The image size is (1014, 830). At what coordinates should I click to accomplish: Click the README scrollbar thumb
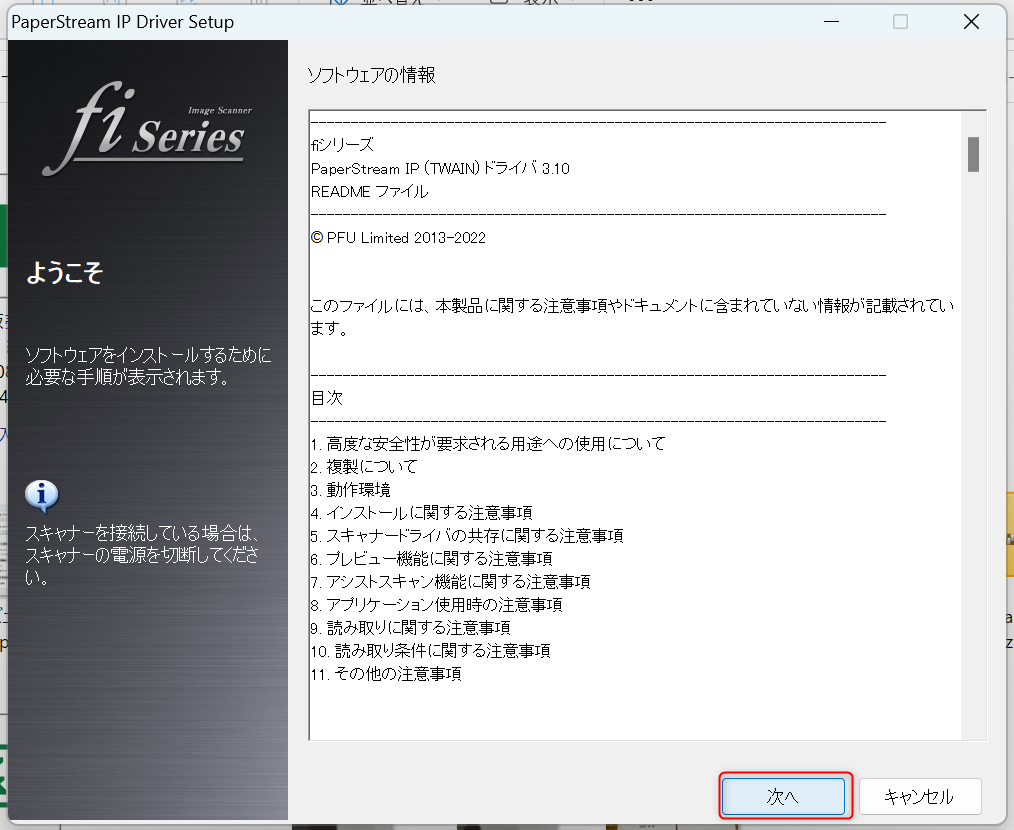point(973,154)
